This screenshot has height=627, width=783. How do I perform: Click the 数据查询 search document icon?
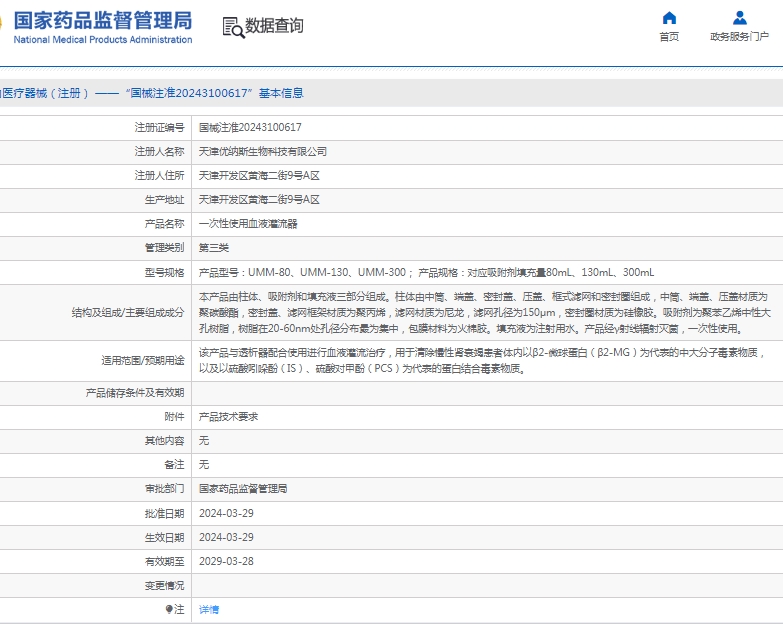click(x=233, y=27)
